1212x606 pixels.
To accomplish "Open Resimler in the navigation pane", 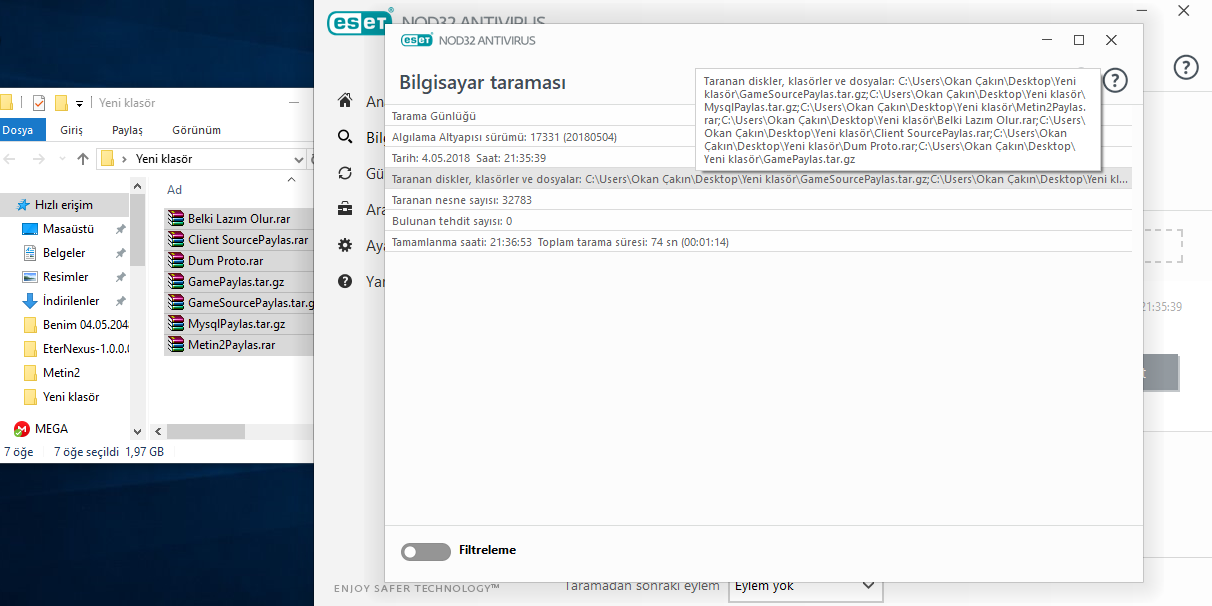I will [x=65, y=277].
